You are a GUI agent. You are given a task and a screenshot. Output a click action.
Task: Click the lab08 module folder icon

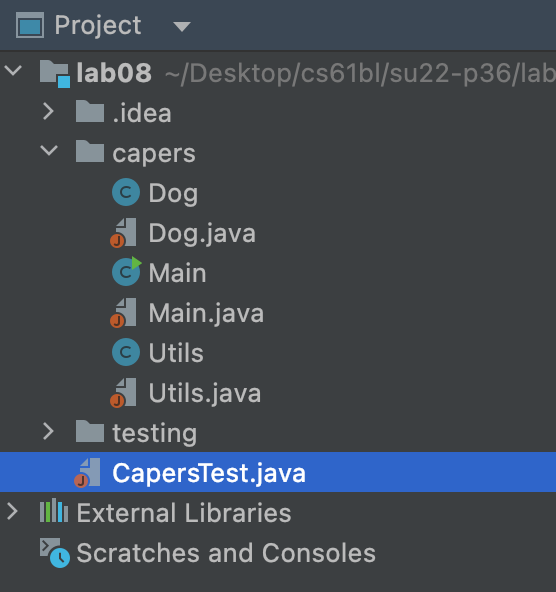(55, 74)
